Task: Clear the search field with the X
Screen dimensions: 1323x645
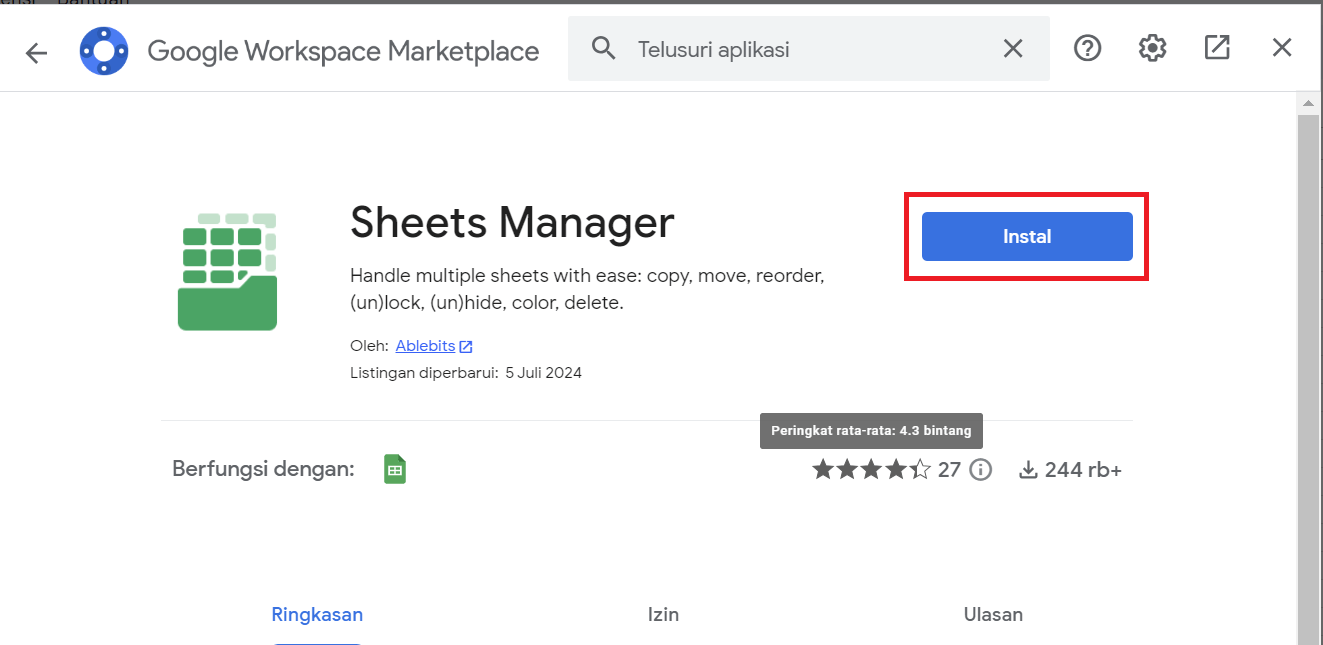Action: (x=1013, y=47)
